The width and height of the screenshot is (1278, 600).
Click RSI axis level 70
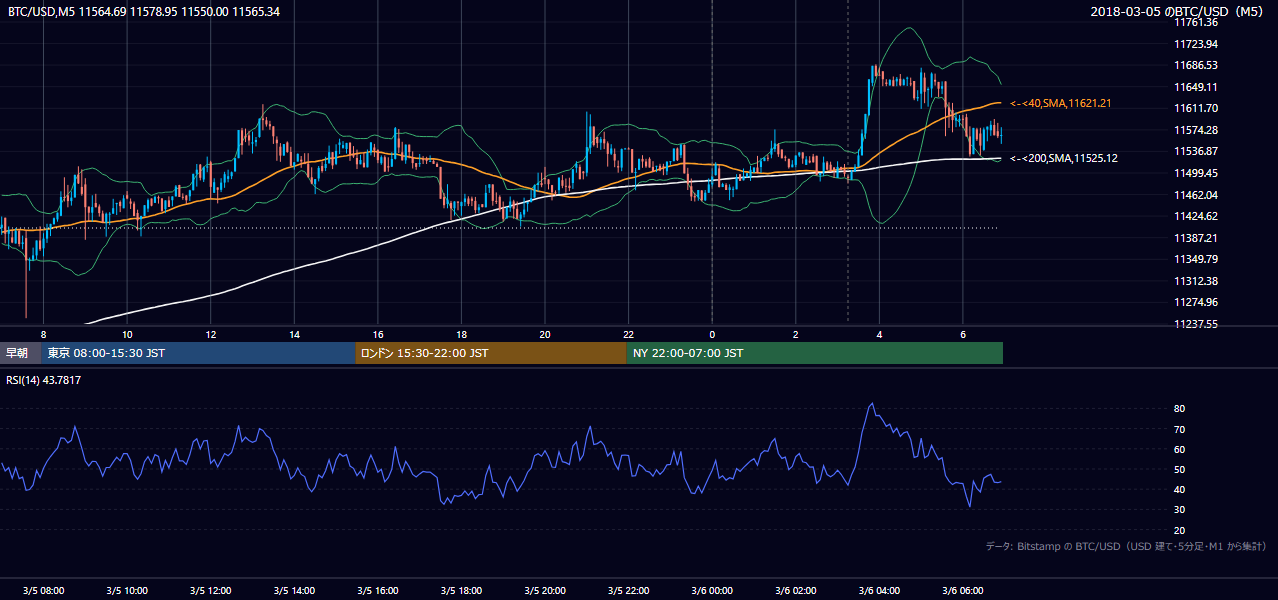click(1180, 429)
